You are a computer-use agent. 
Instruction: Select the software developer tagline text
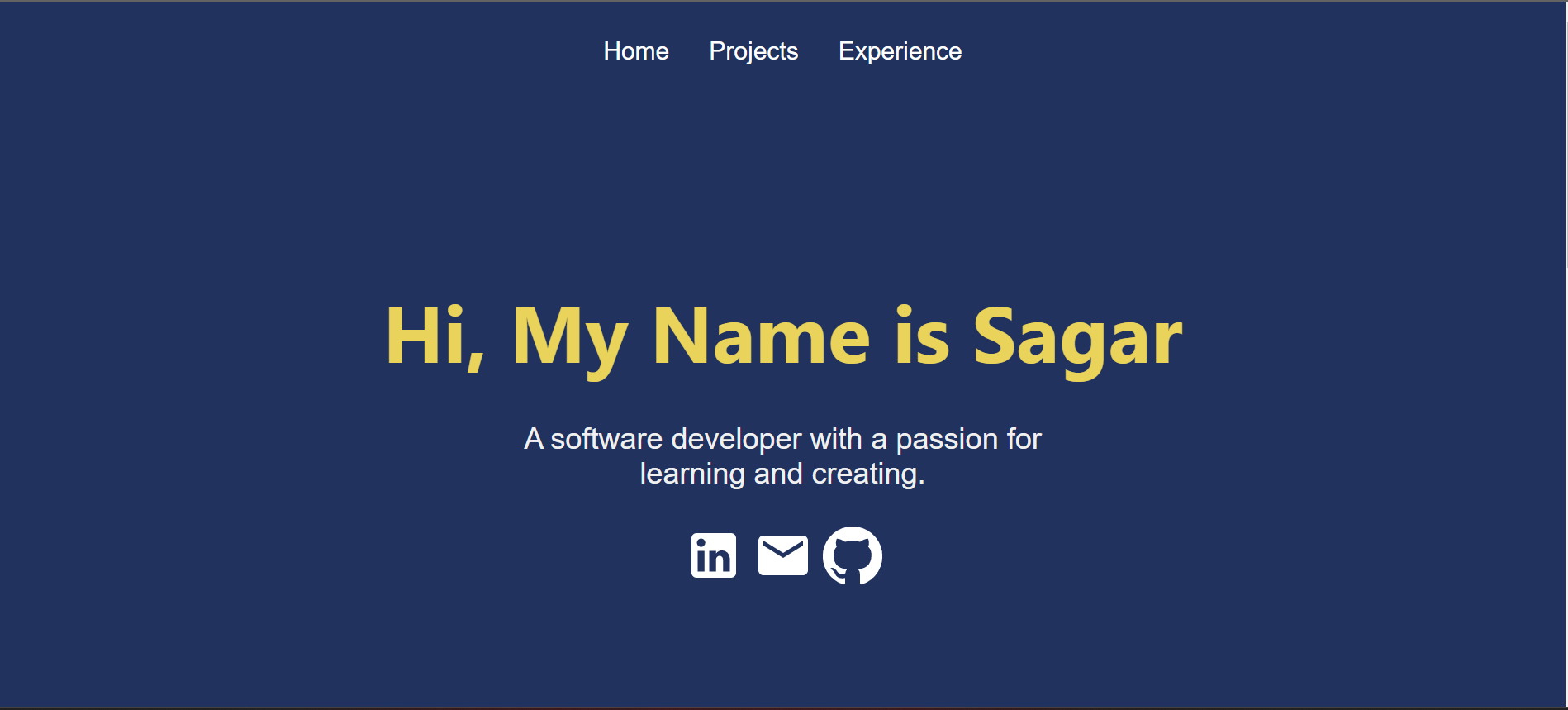coord(783,455)
